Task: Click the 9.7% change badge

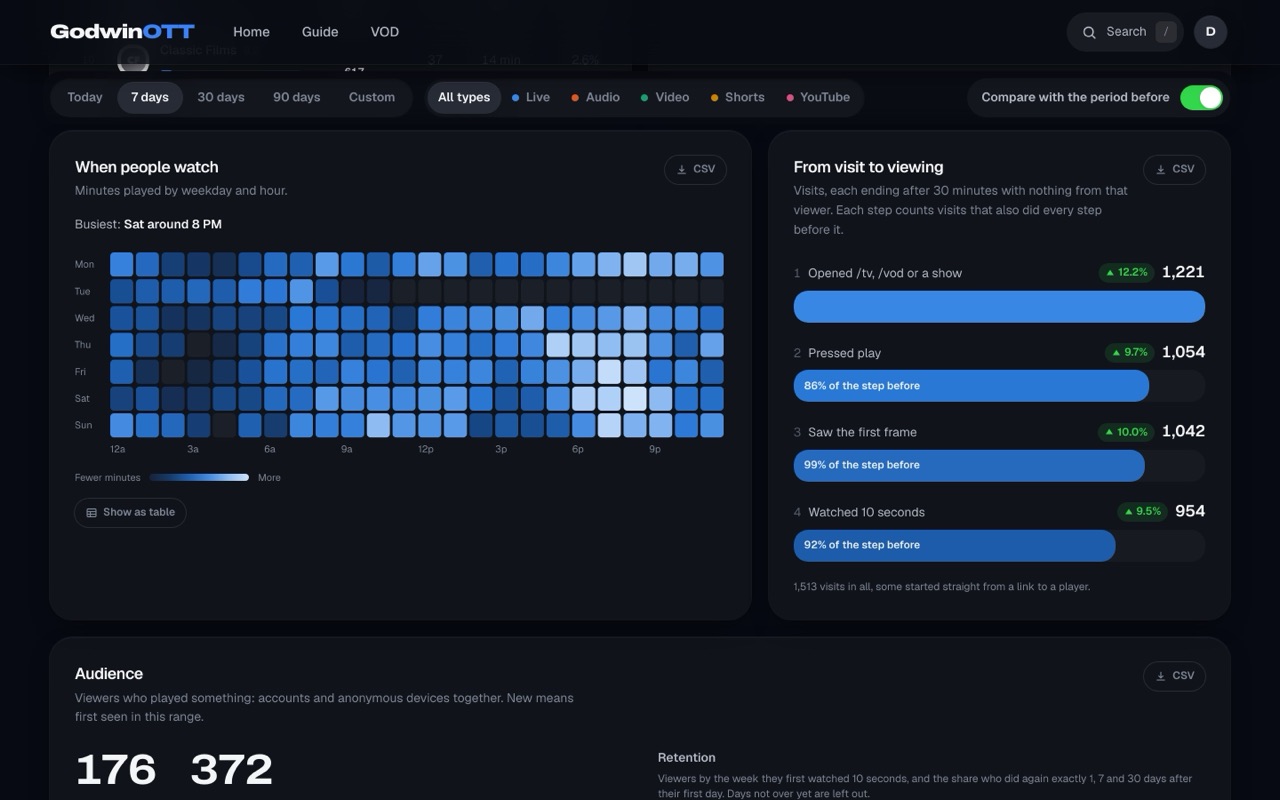Action: click(1129, 352)
